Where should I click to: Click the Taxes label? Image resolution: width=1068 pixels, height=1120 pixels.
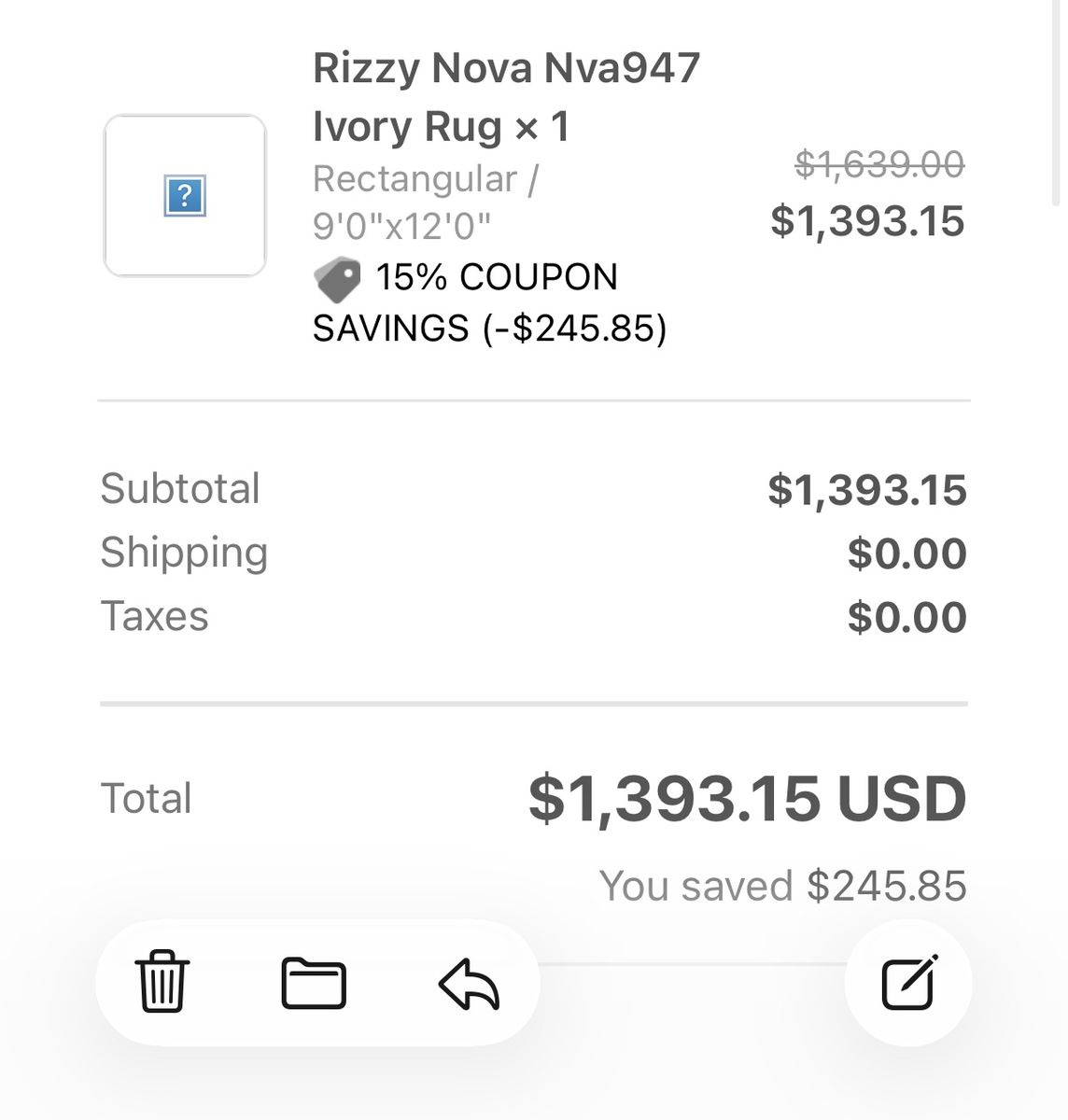click(x=155, y=616)
